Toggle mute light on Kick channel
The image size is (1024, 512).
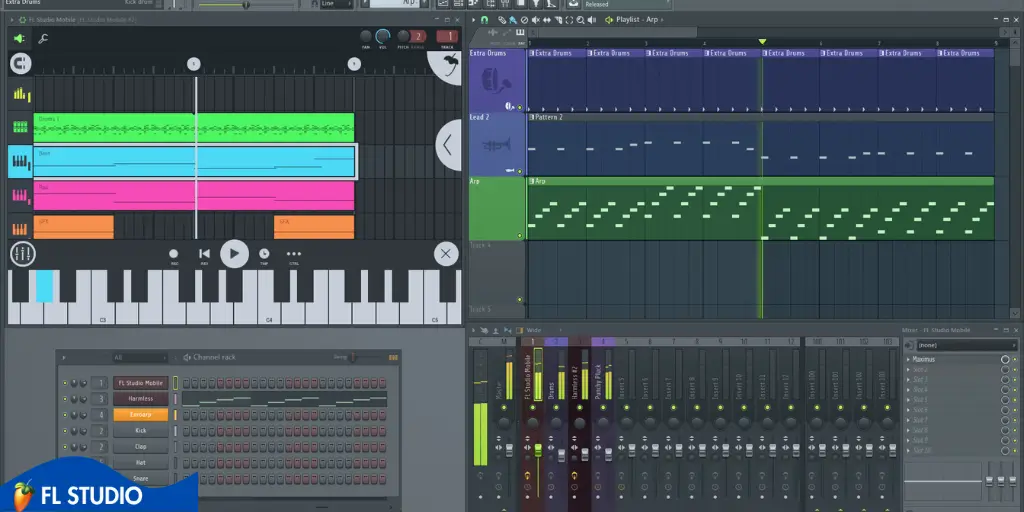click(65, 431)
